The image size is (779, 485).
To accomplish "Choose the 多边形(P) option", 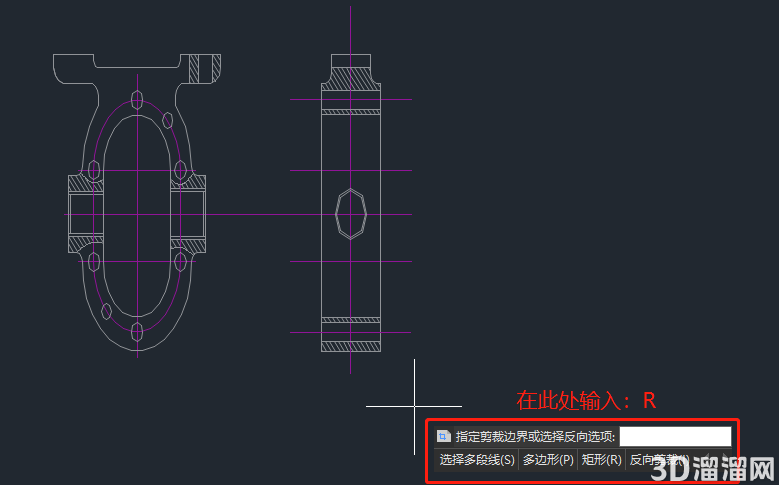I will (x=548, y=460).
